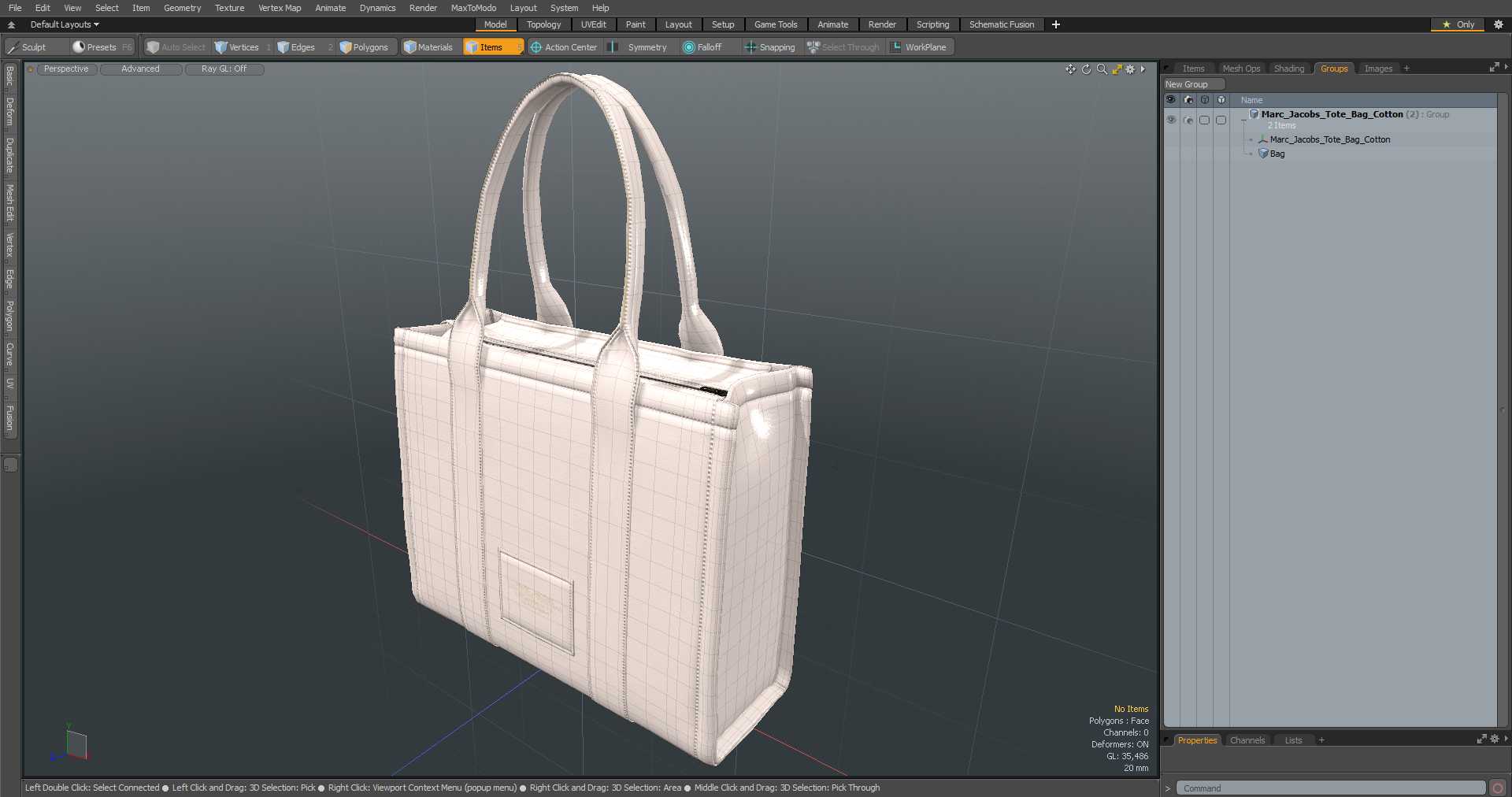The height and width of the screenshot is (797, 1512).
Task: Click the viewport zoom magnifier icon
Action: coord(1102,69)
